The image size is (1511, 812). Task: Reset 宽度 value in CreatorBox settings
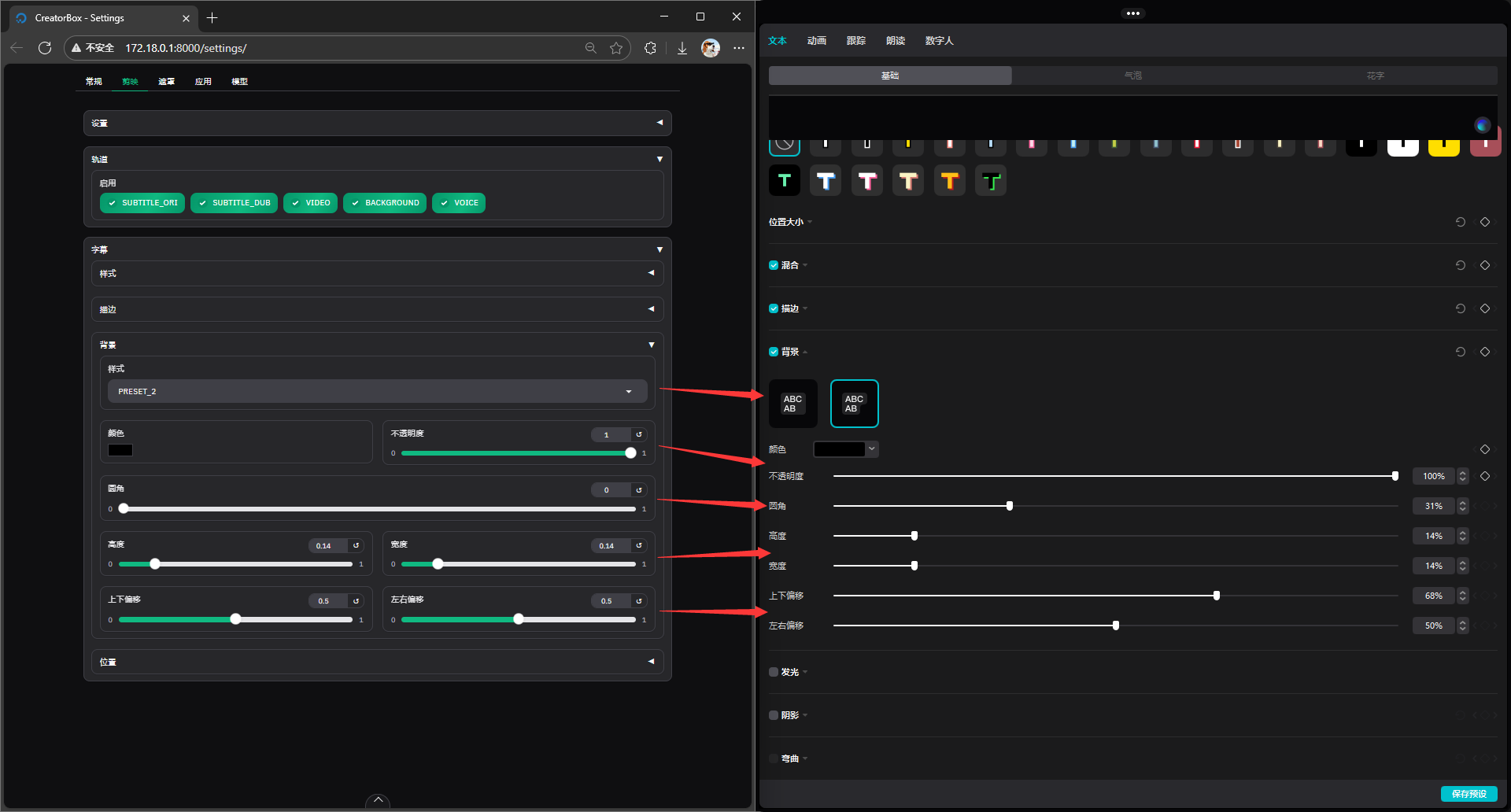[639, 545]
